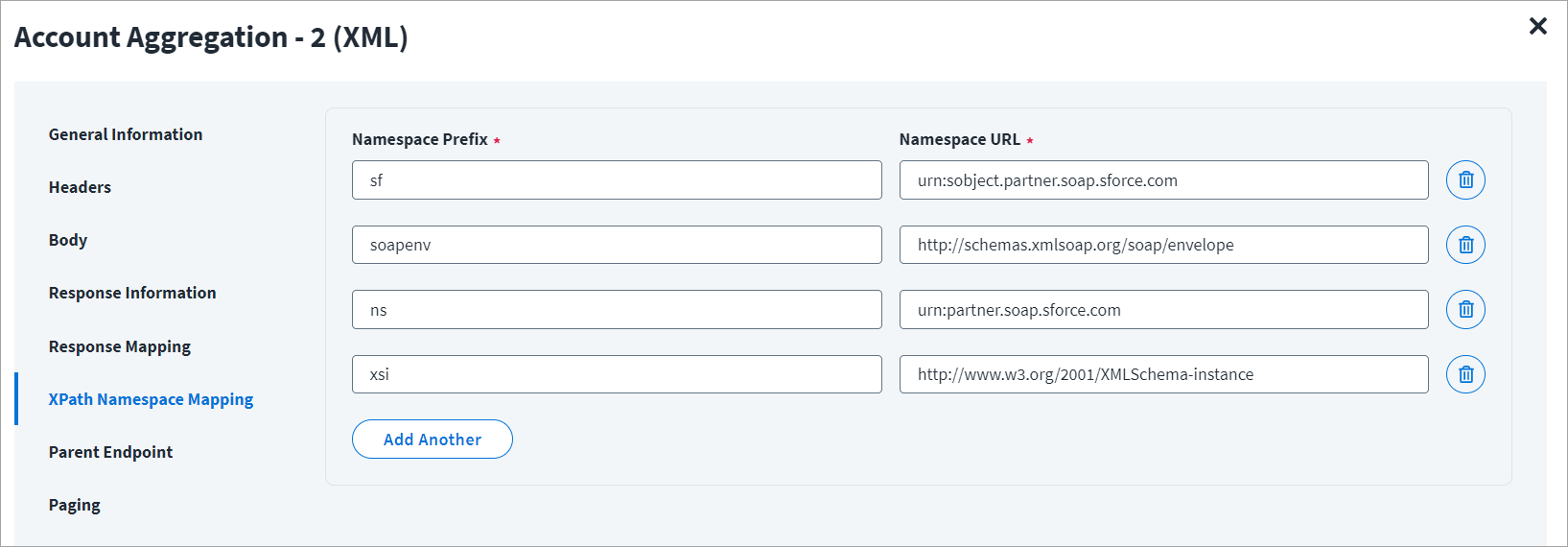Image resolution: width=1568 pixels, height=547 pixels.
Task: Navigate to Parent Endpoint section
Action: pyautogui.click(x=110, y=452)
